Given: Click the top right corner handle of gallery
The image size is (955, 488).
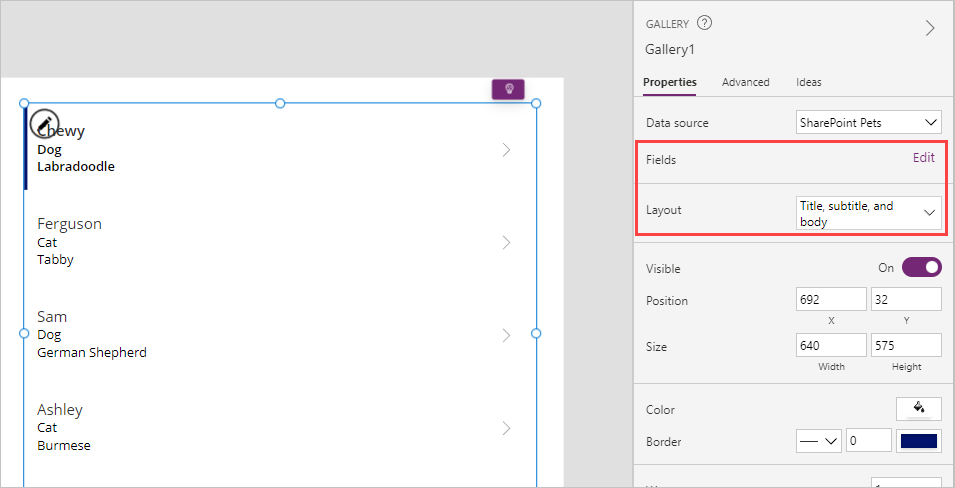Looking at the screenshot, I should coord(536,104).
